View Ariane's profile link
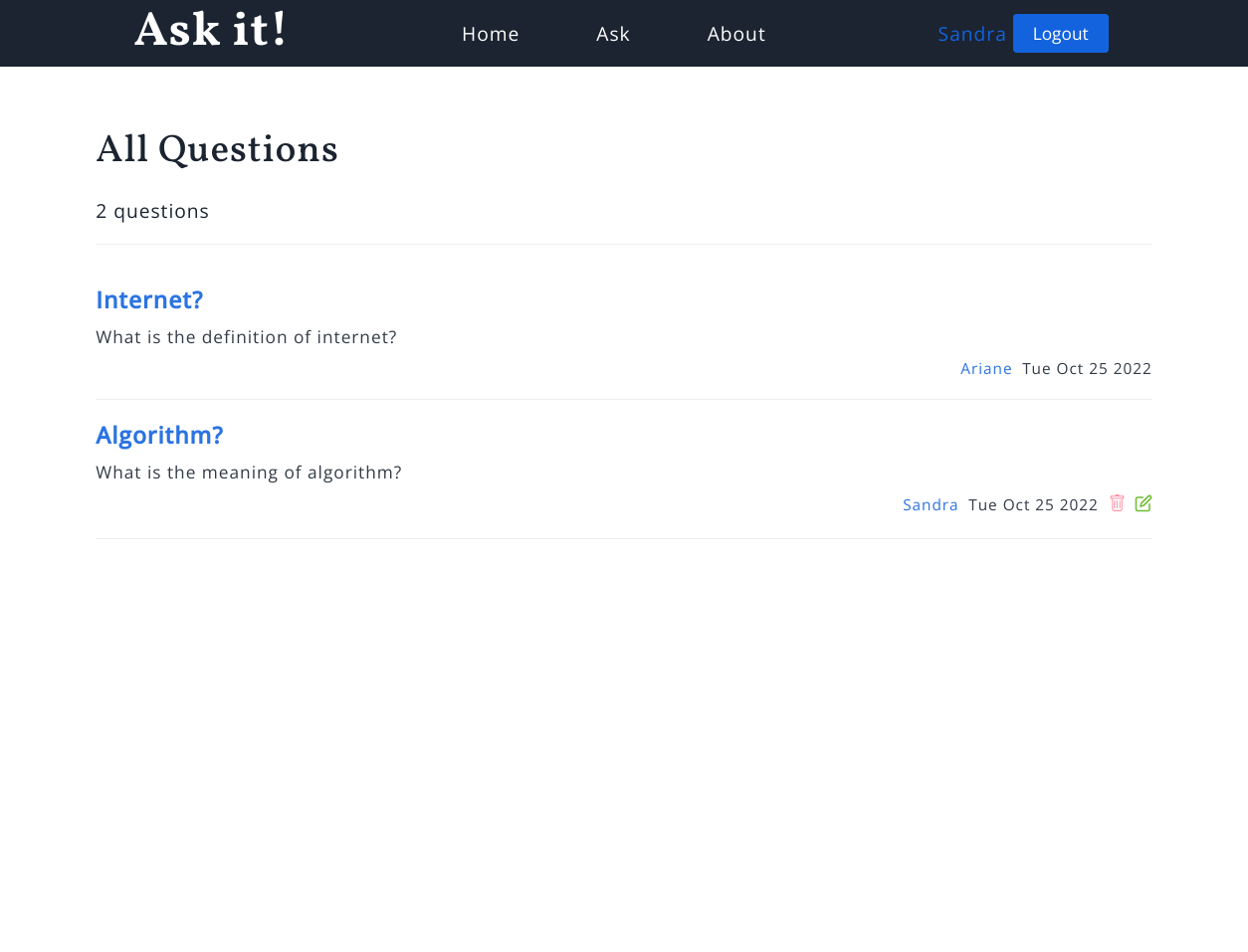 [x=985, y=368]
